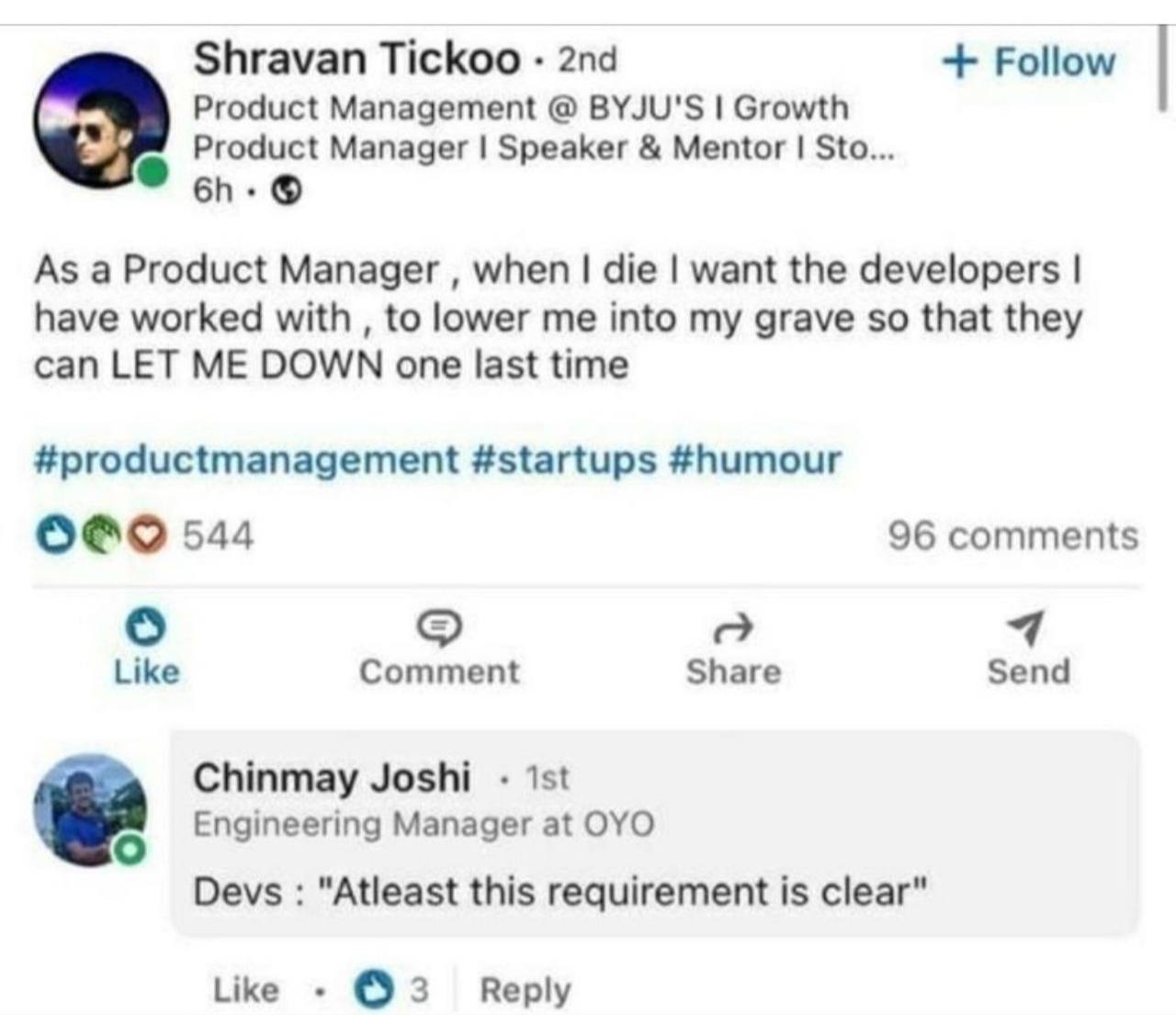Like Chinmay Joshi's comment
The image size is (1176, 1015).
(245, 989)
